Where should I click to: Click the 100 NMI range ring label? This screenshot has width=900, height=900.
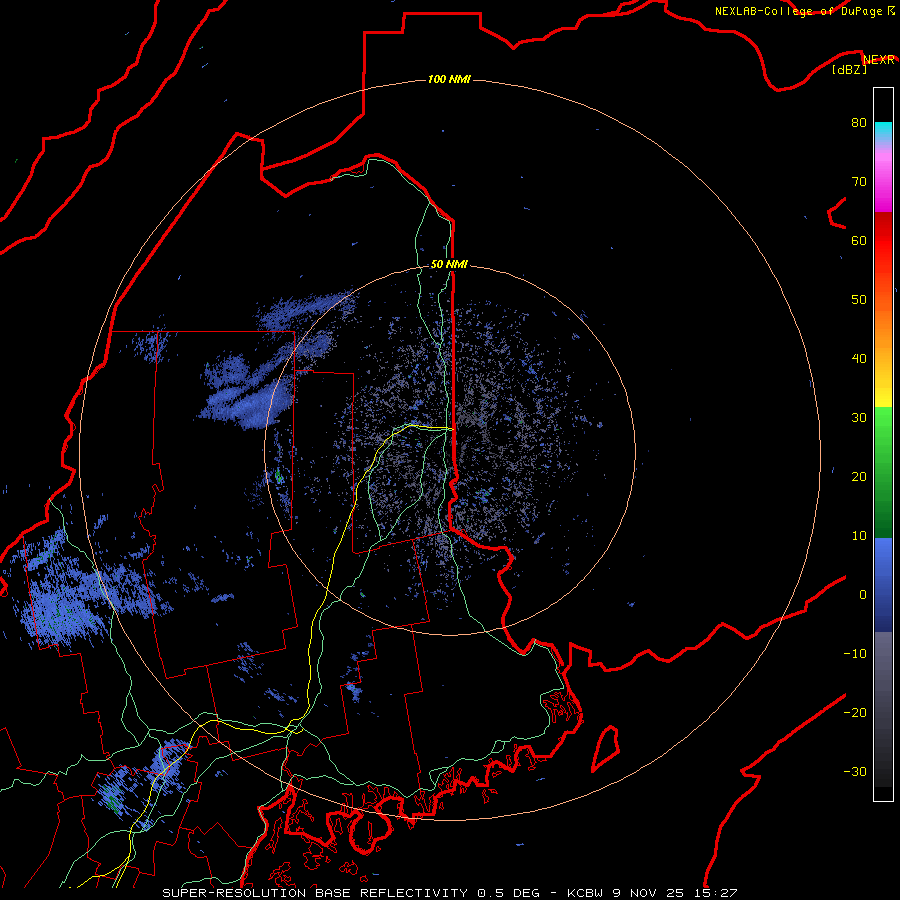449,79
